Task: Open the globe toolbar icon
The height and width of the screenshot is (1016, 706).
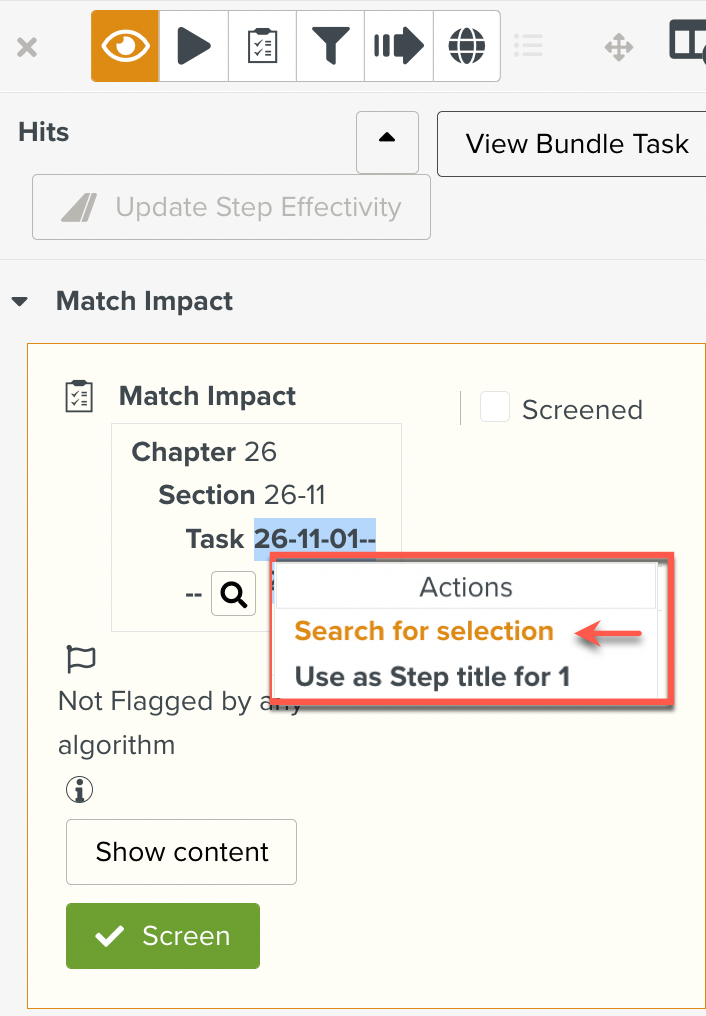Action: click(466, 45)
